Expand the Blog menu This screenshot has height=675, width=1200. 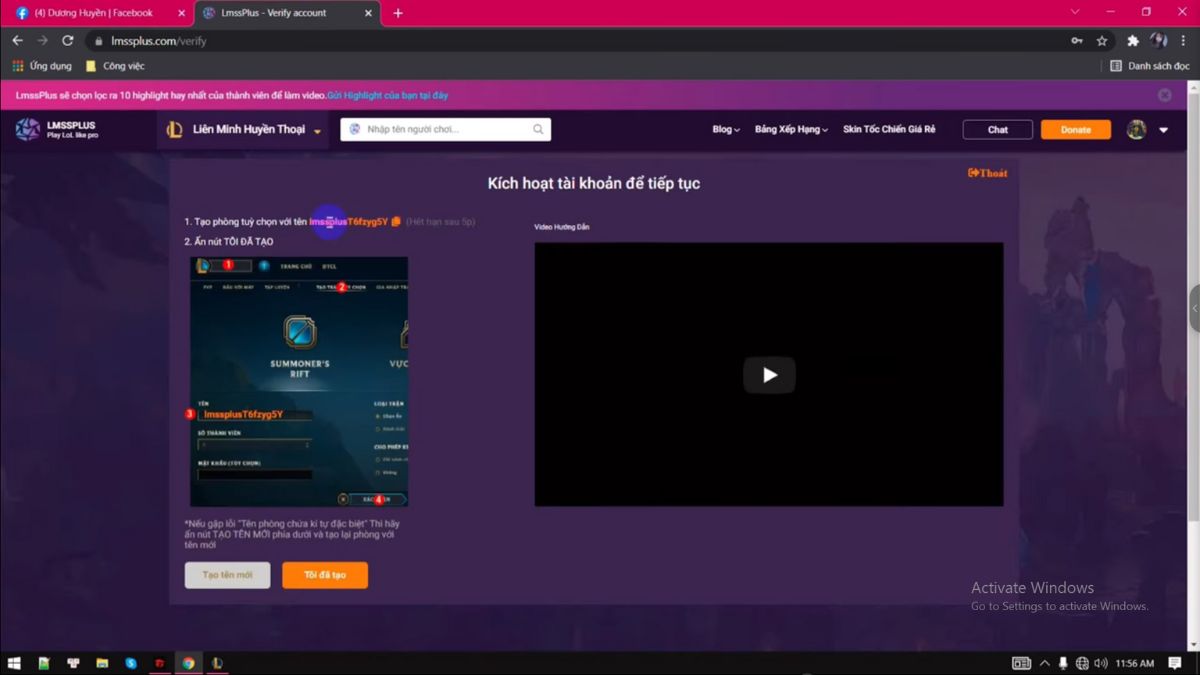[726, 129]
